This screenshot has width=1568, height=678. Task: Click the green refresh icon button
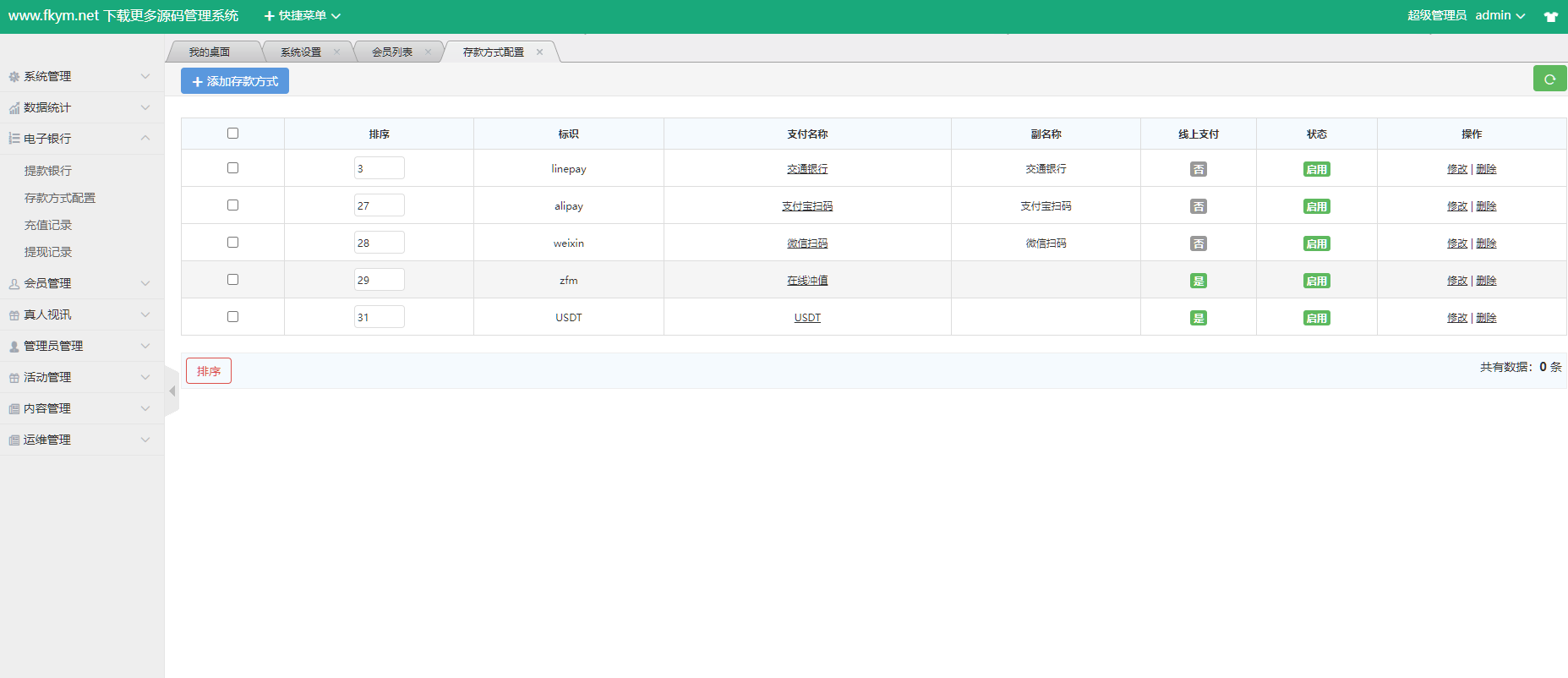pyautogui.click(x=1549, y=79)
